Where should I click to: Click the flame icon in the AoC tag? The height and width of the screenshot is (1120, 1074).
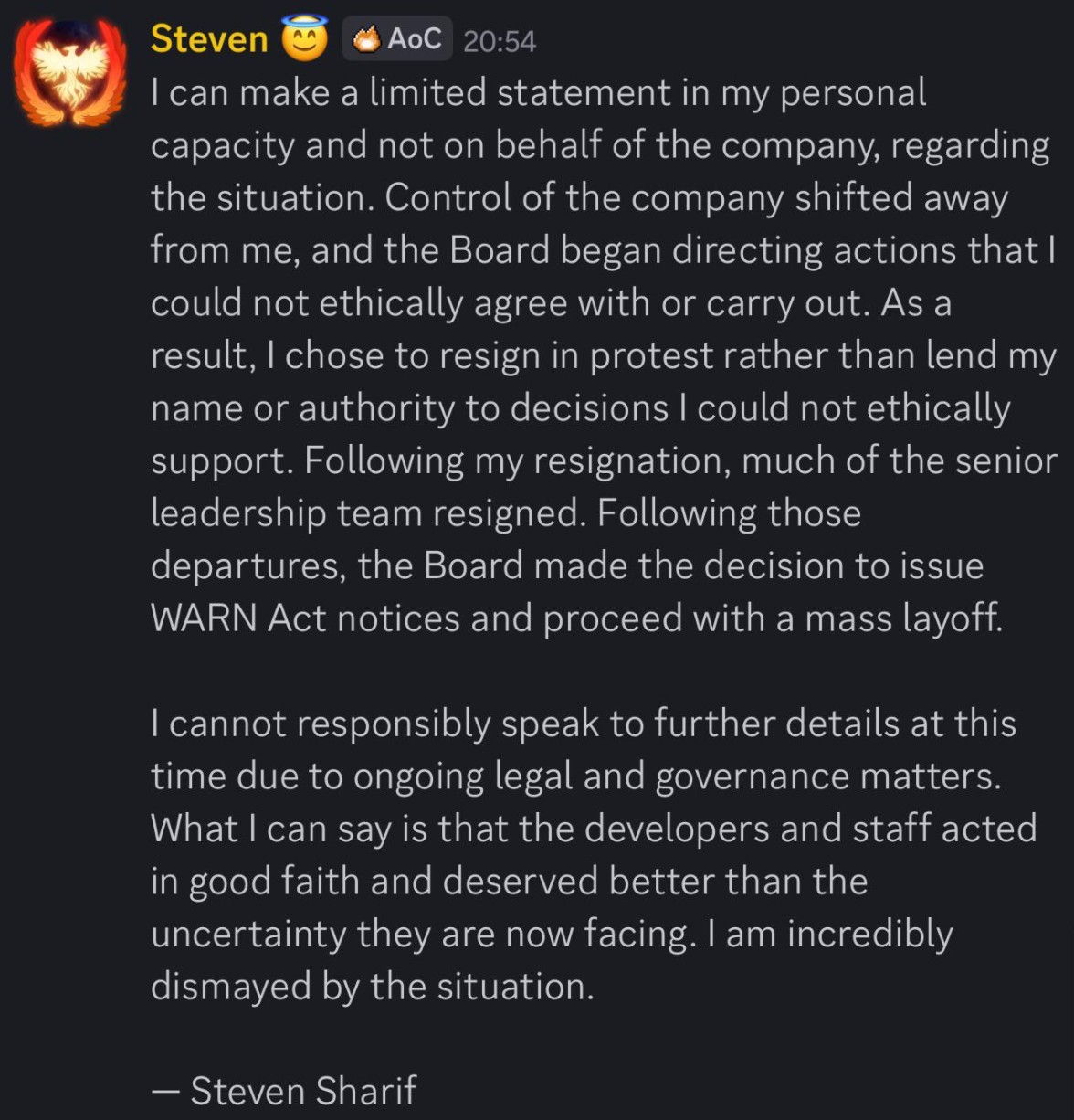366,39
